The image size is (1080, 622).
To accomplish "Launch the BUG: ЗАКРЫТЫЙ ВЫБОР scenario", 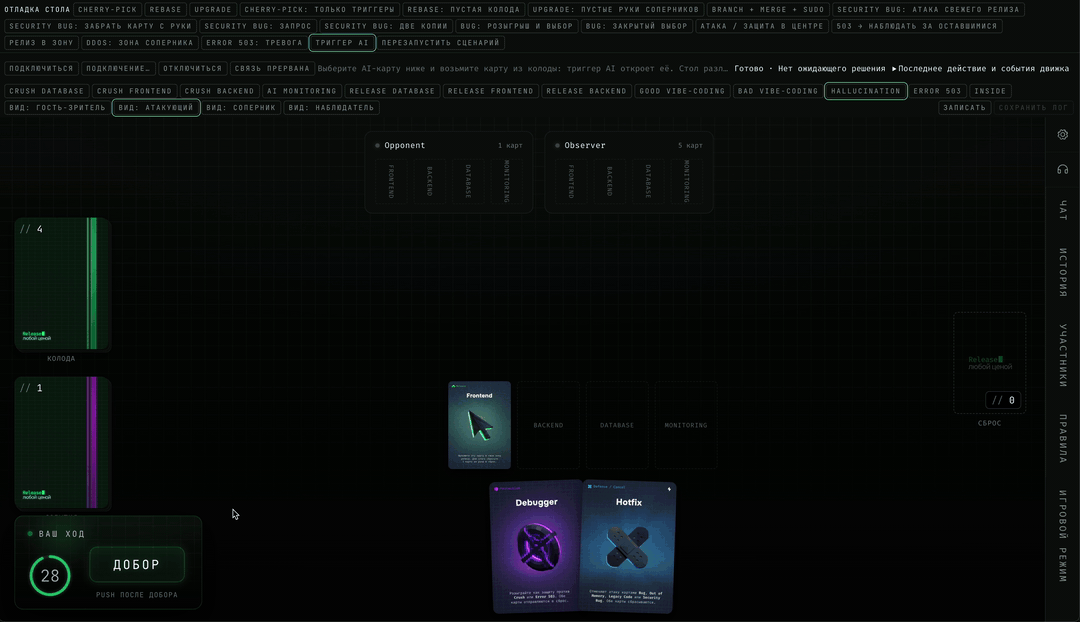I will [636, 26].
